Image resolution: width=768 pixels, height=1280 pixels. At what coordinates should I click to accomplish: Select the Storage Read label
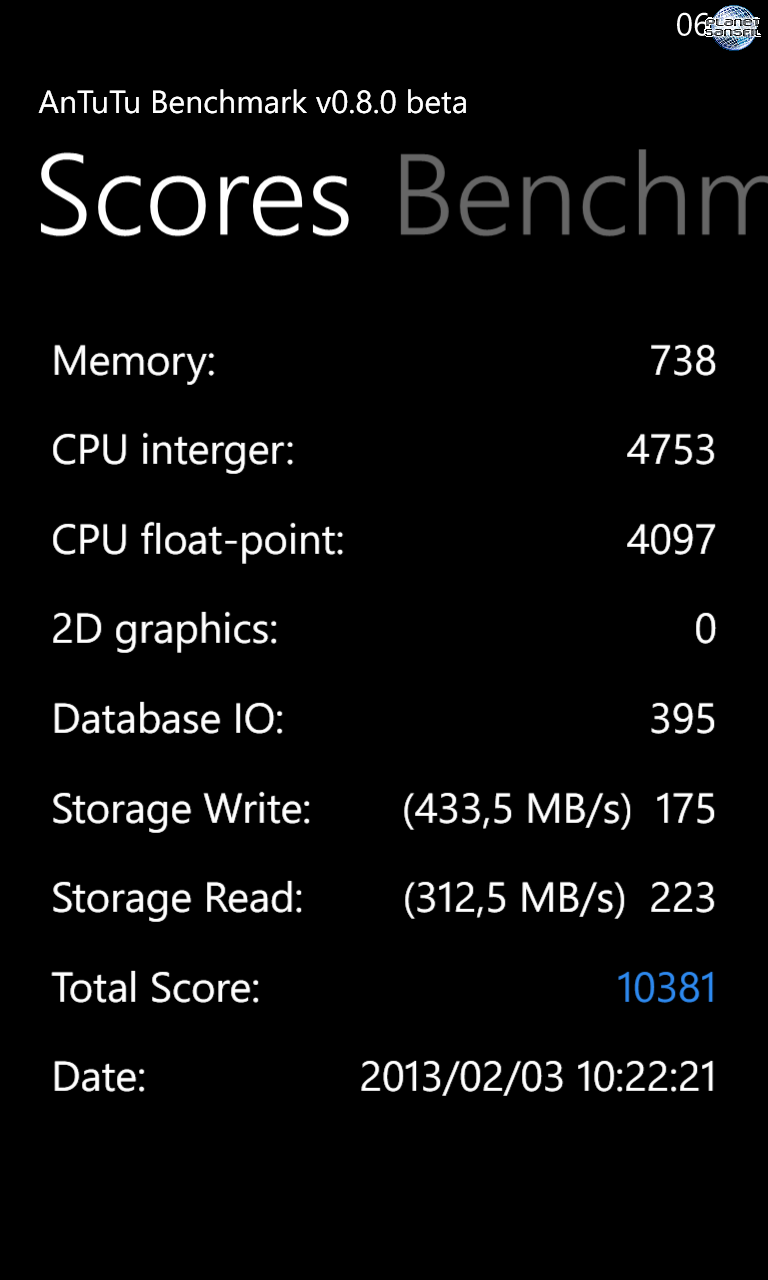click(x=178, y=899)
